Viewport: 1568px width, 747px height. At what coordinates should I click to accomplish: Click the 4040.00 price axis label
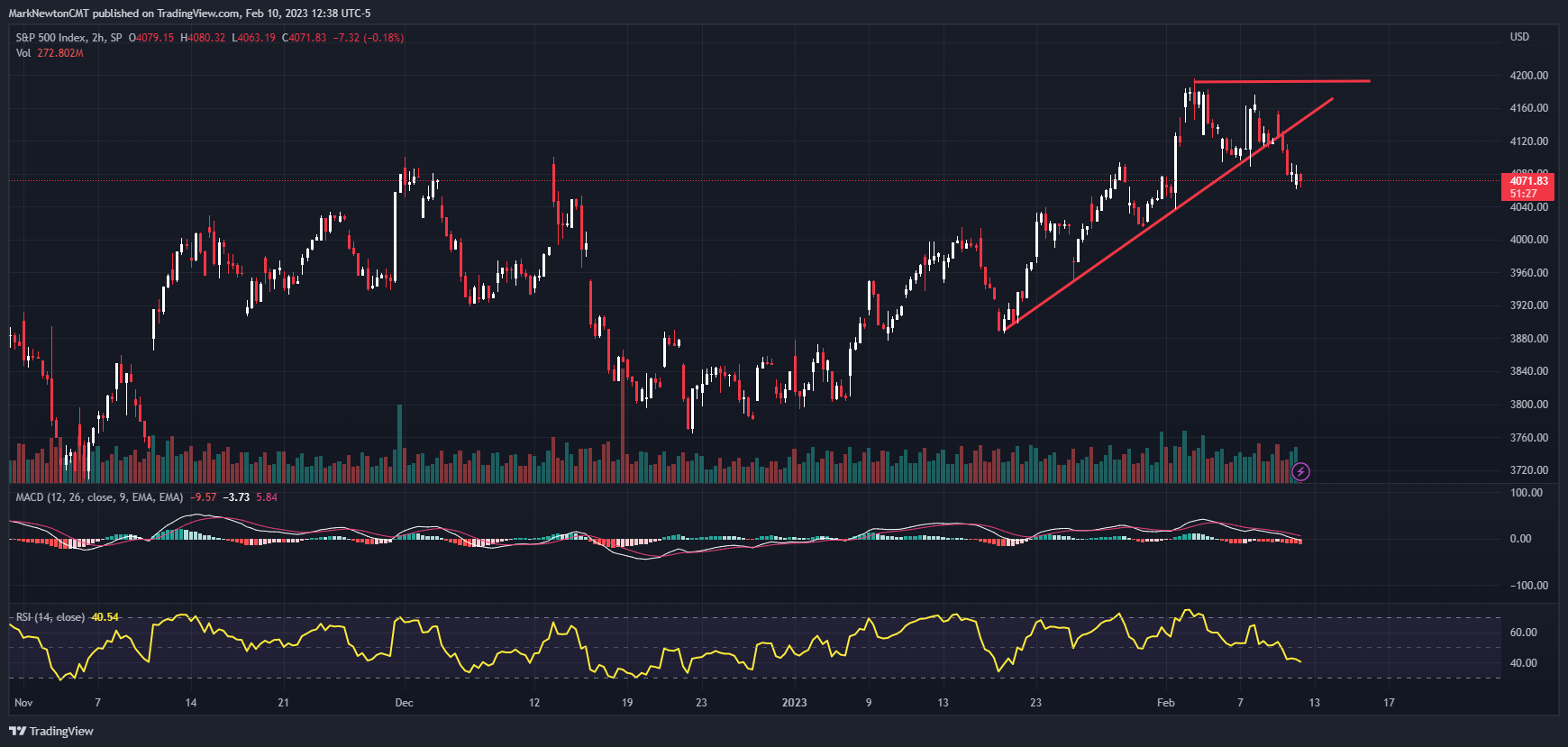1529,207
